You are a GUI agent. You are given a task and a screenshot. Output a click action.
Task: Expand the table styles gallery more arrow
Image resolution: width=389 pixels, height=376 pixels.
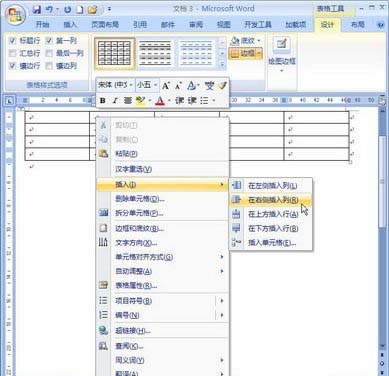[x=222, y=64]
